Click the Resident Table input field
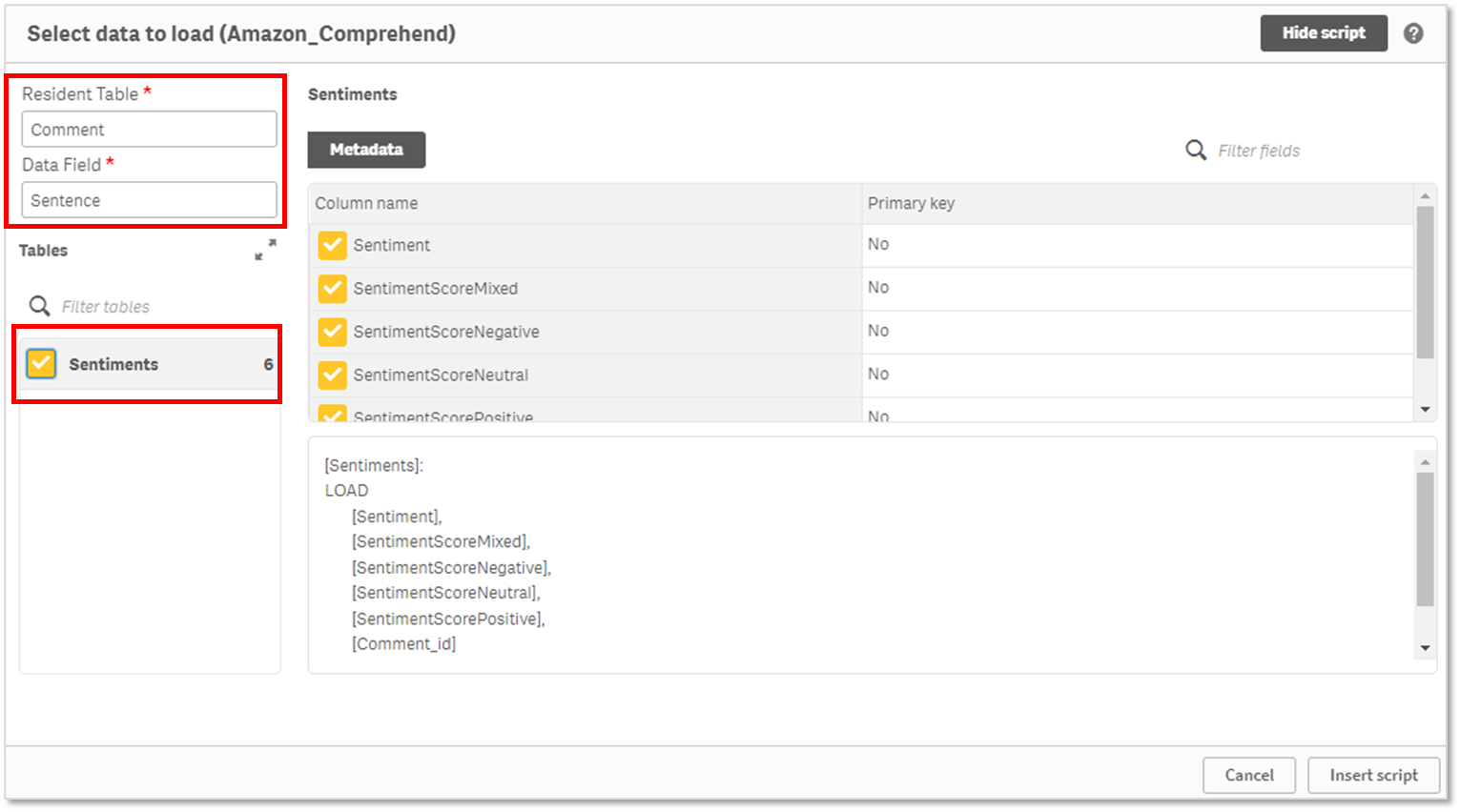Viewport: 1460px width, 812px height. [x=150, y=130]
